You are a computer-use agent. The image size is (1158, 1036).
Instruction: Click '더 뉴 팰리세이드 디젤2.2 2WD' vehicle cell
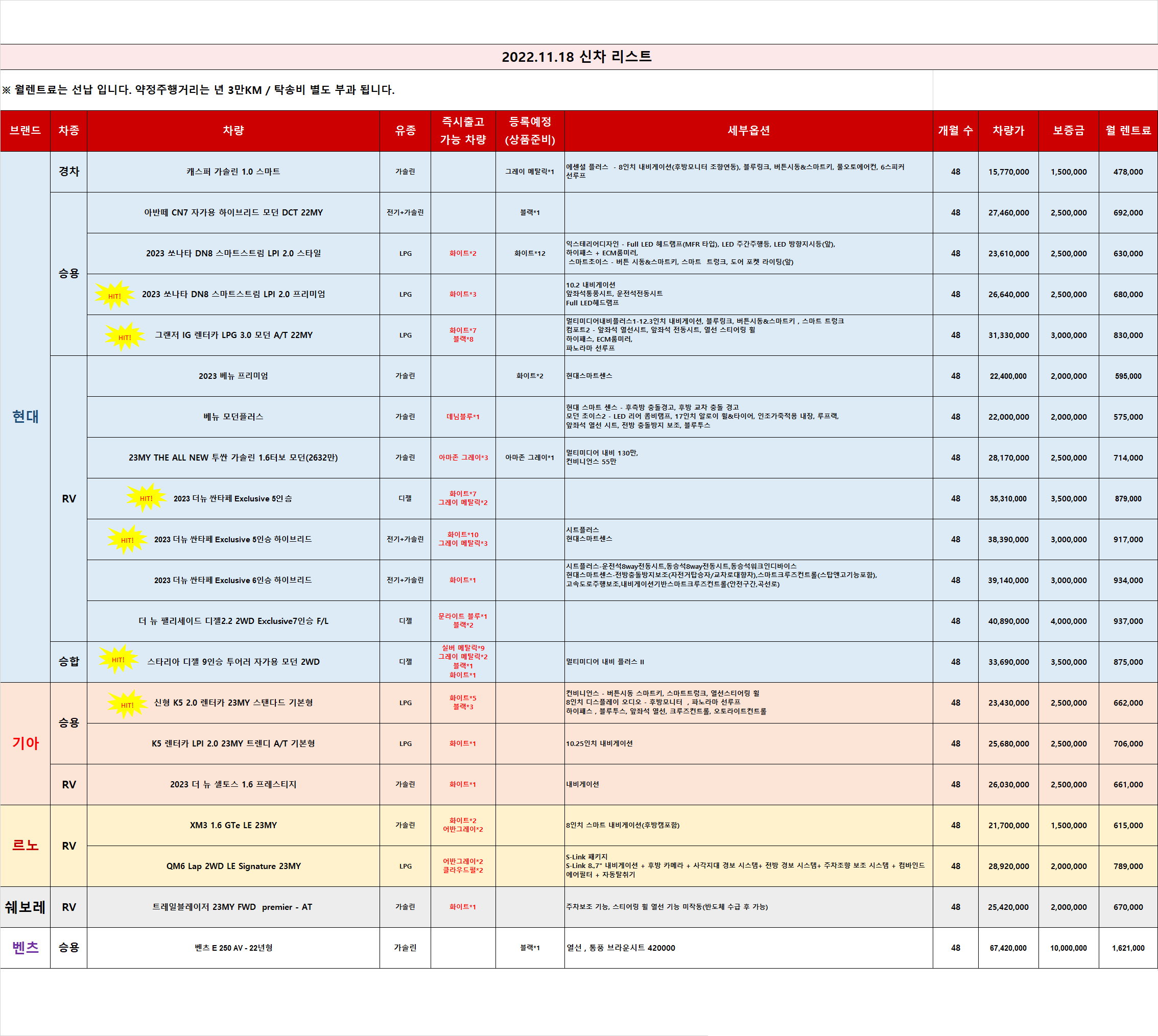coord(233,621)
